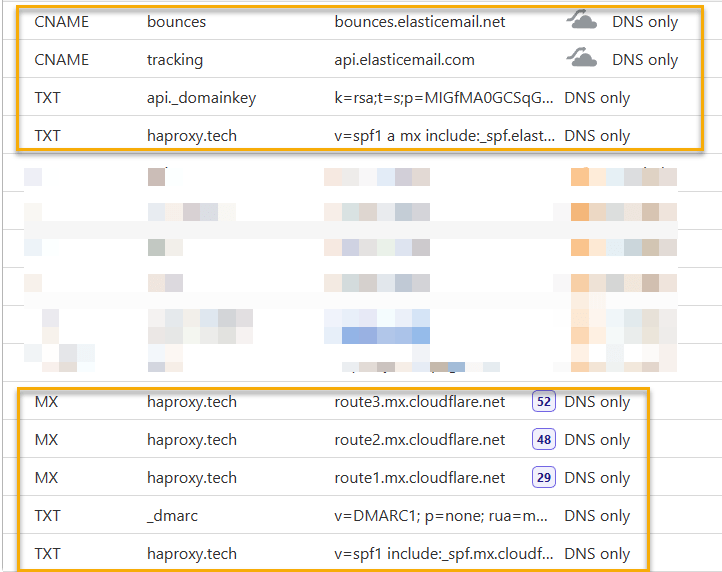Click 'api._domainkey' record name

point(201,98)
